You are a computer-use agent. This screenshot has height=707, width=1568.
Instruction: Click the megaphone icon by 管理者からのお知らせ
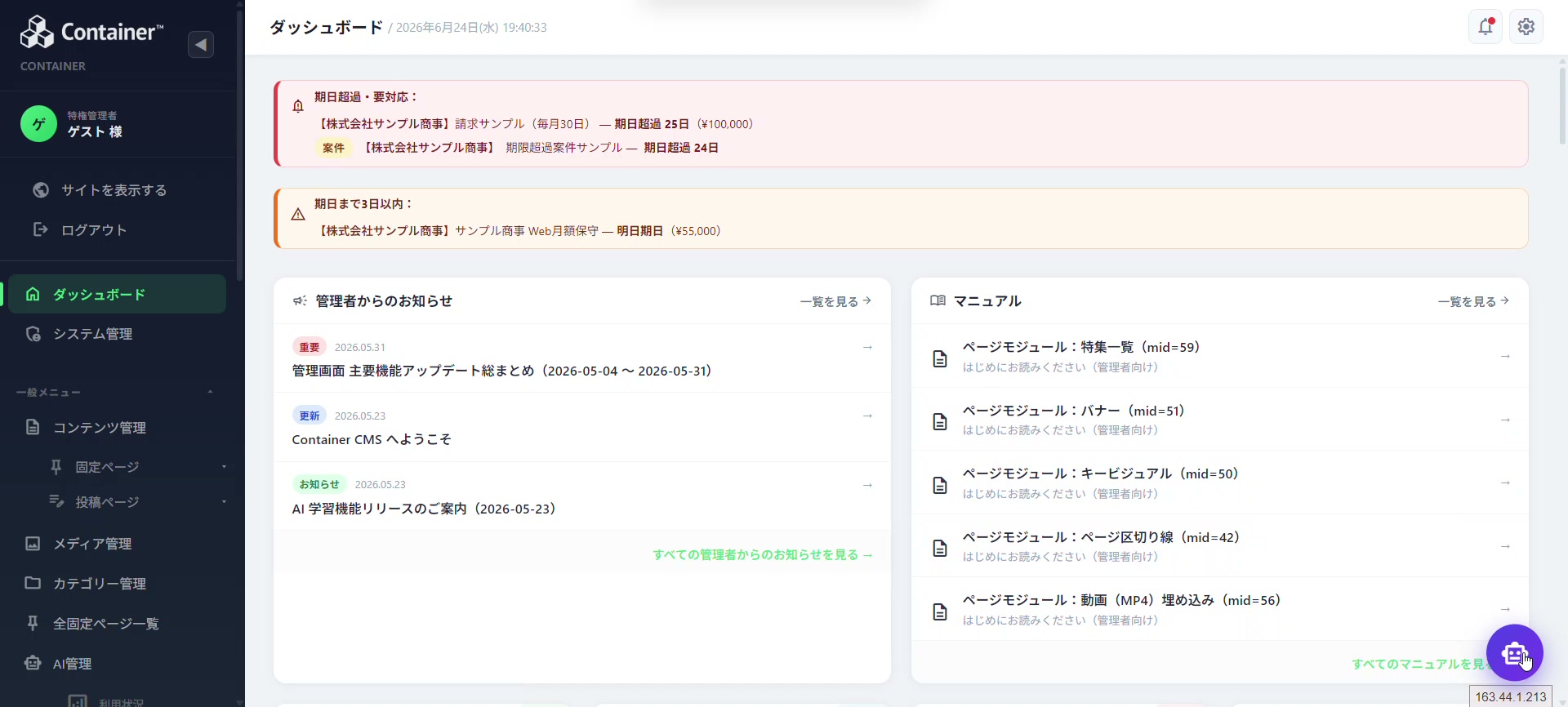300,301
